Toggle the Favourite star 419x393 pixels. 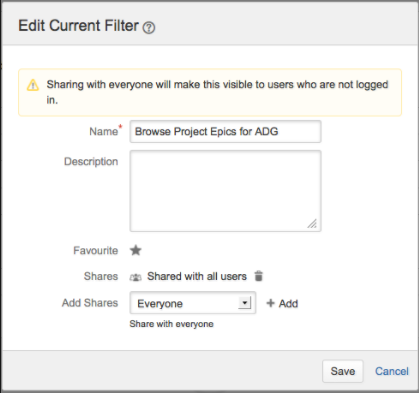tap(136, 250)
